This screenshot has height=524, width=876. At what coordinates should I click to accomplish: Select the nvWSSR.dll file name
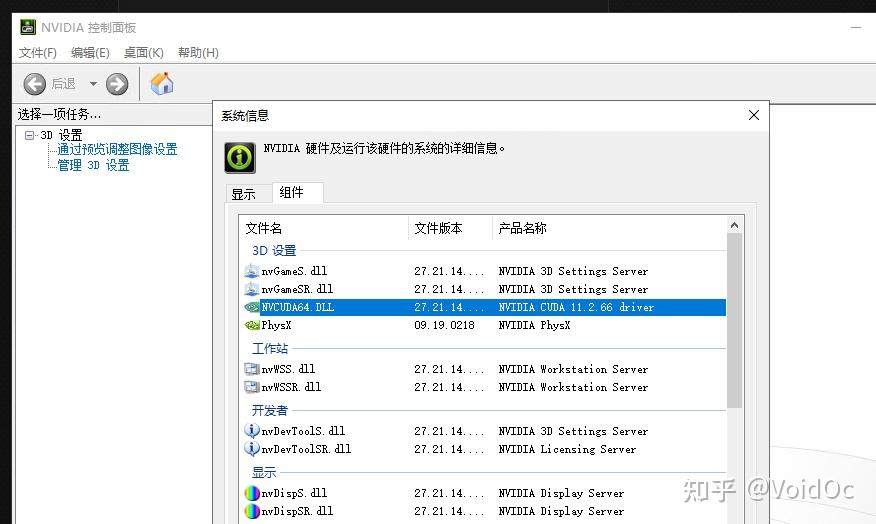click(x=291, y=387)
